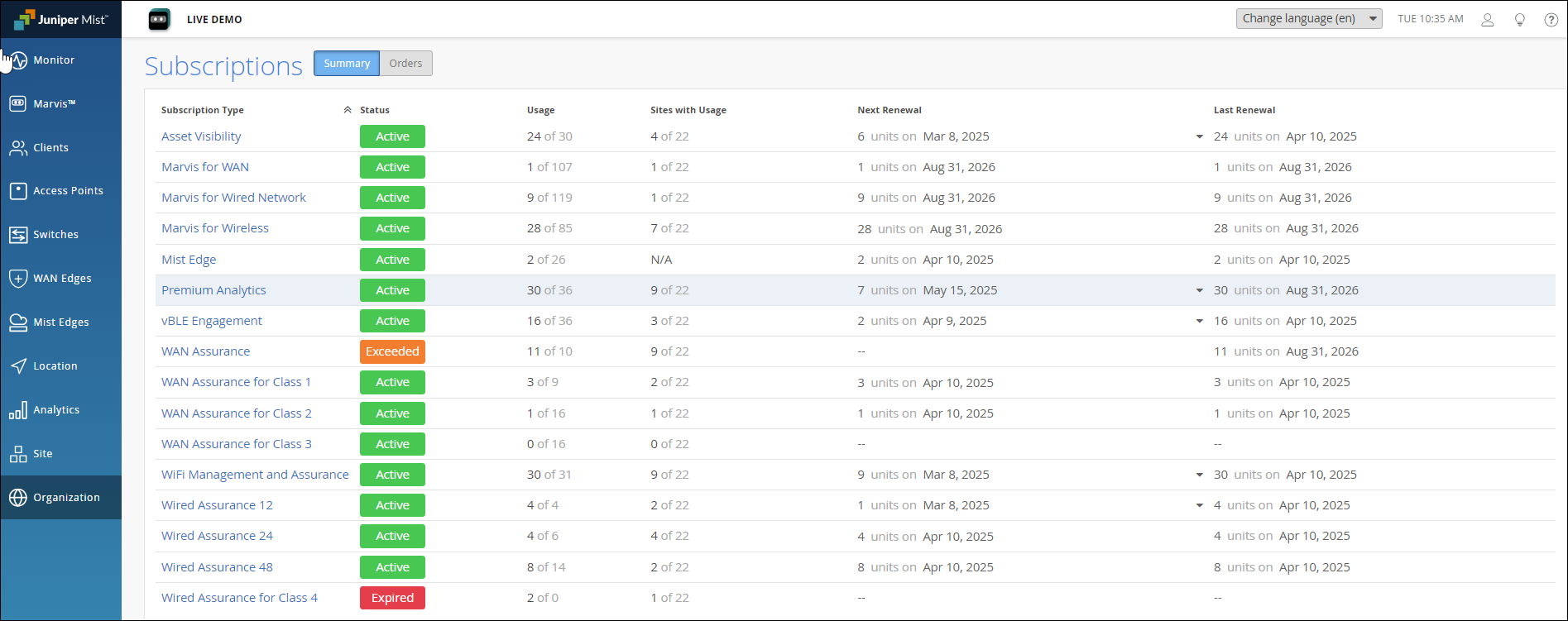
Task: Select the Summary tab
Action: click(x=347, y=64)
